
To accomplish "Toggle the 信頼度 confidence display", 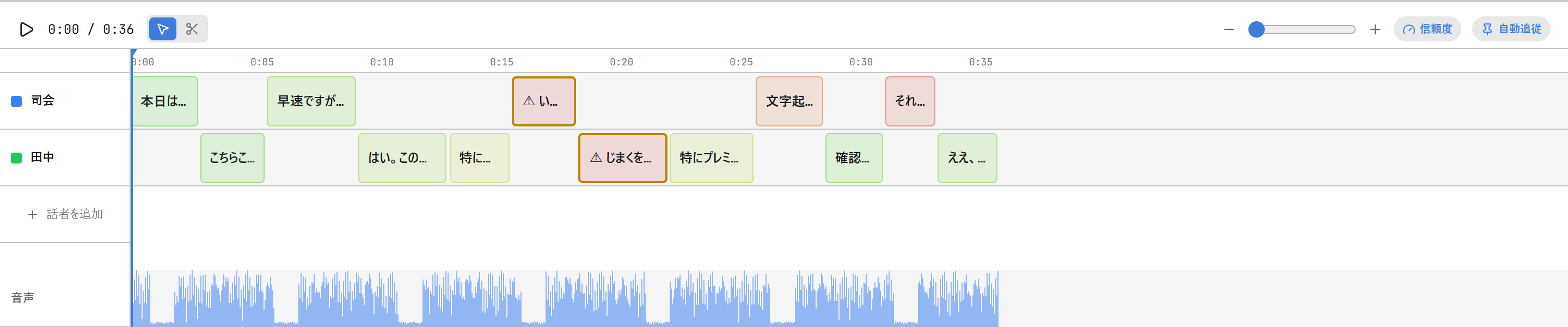I will [x=1427, y=29].
